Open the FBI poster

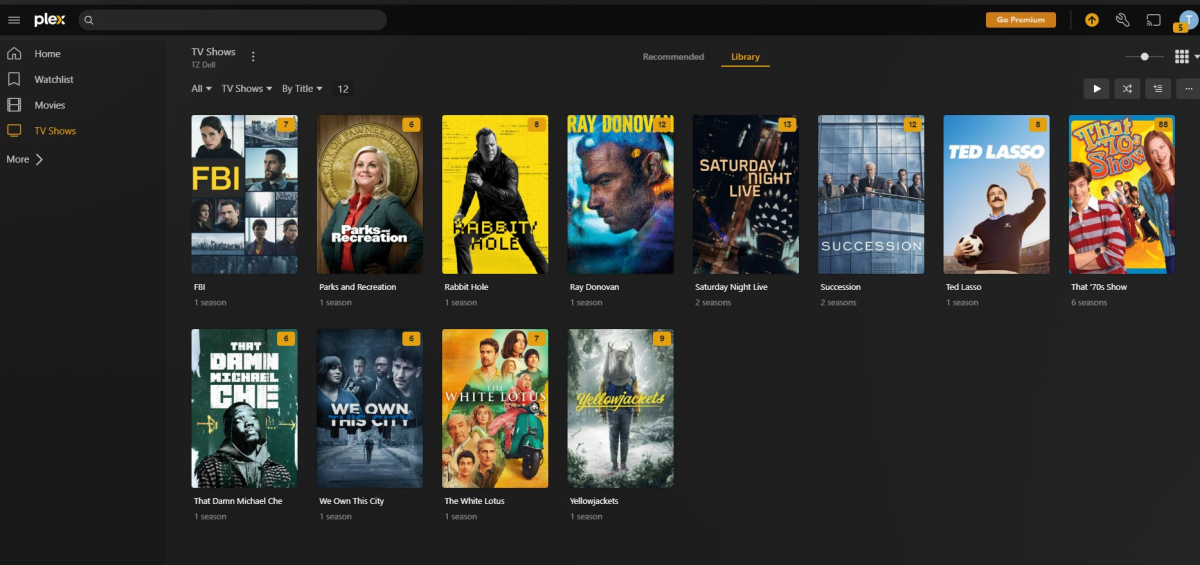244,194
